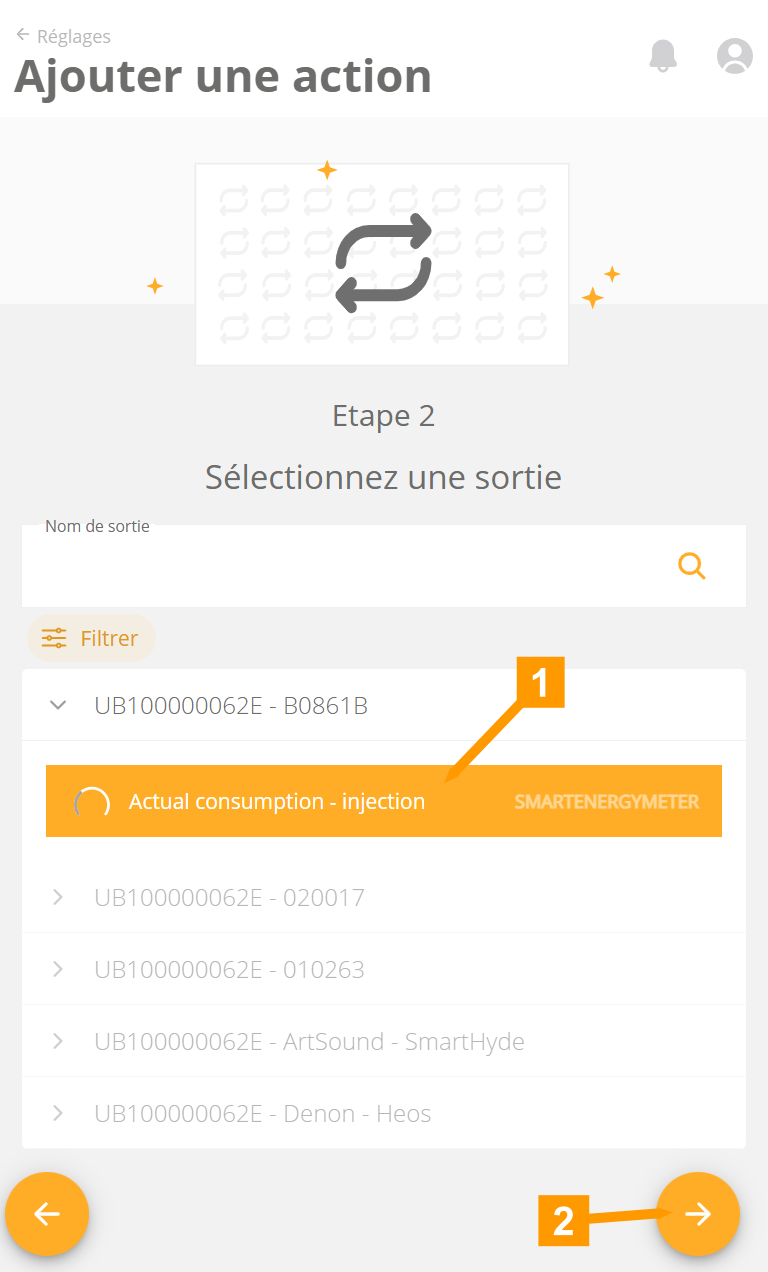
Task: Go to previous step arrow button
Action: 47,1214
